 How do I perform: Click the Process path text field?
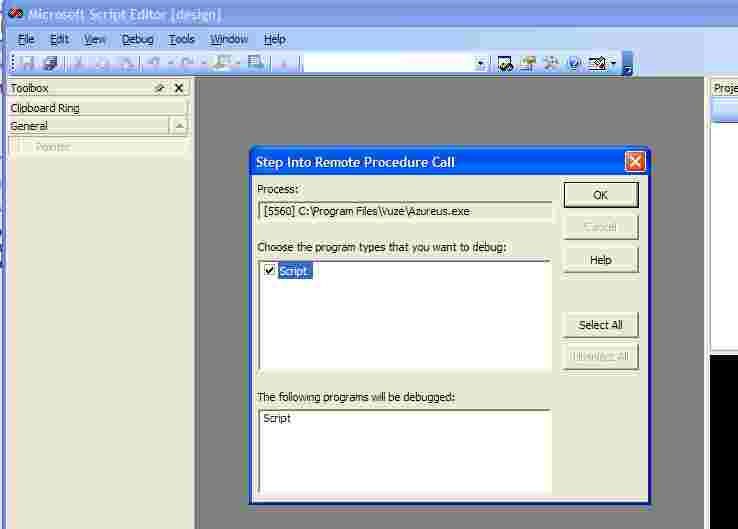[x=404, y=211]
